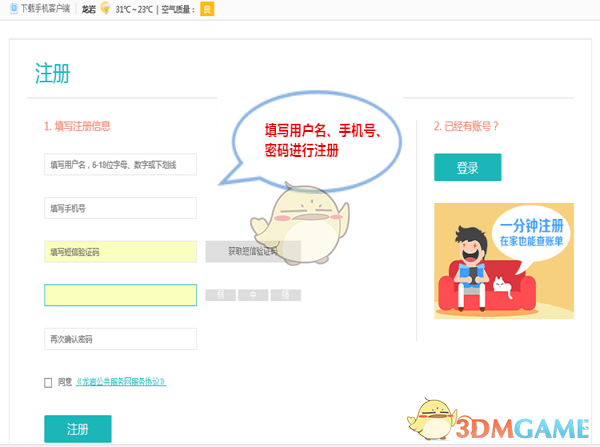
Task: Focus the 填写短信验证码 input field
Action: 121,251
